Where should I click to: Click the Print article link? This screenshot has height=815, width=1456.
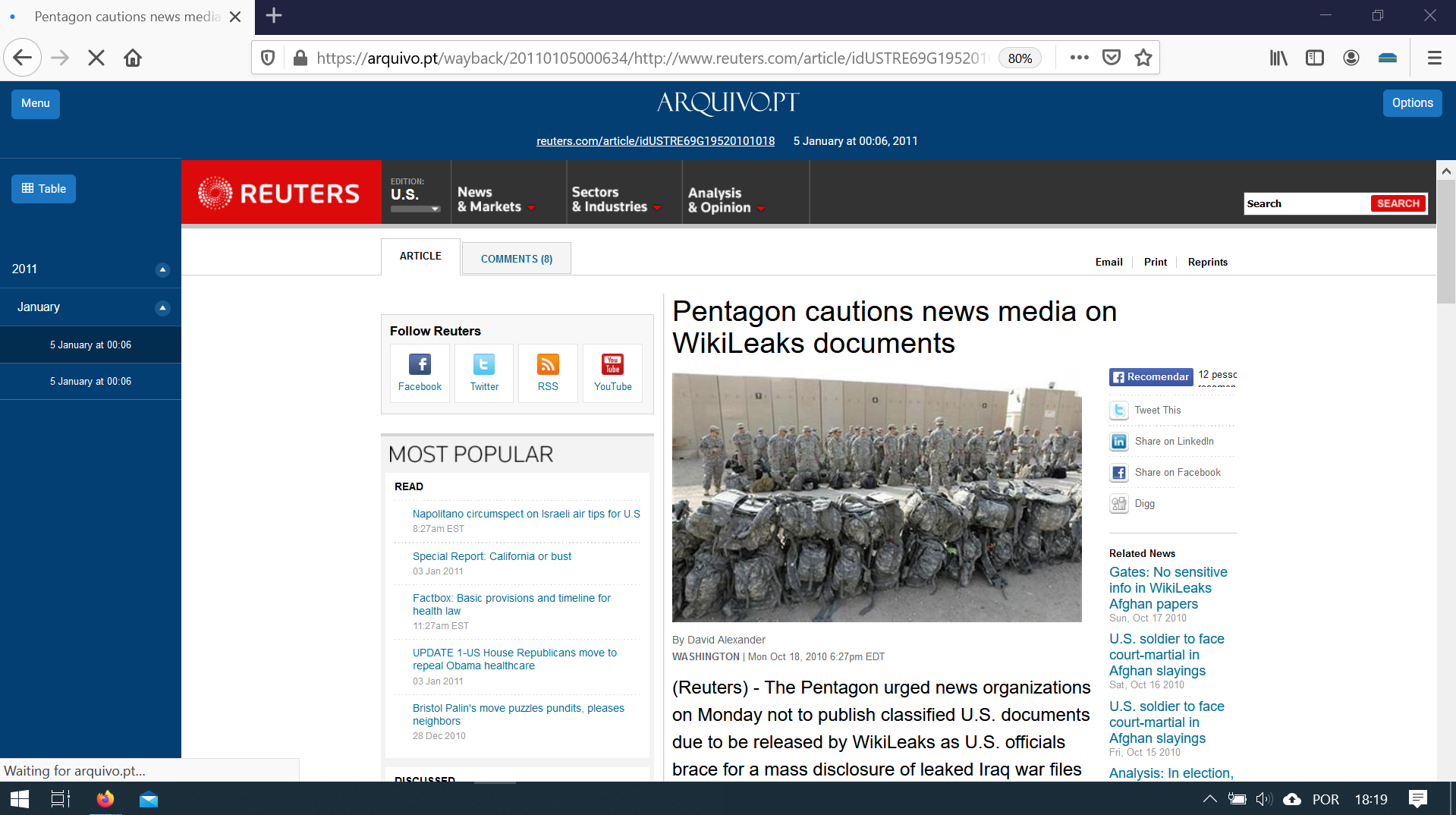pyautogui.click(x=1155, y=262)
